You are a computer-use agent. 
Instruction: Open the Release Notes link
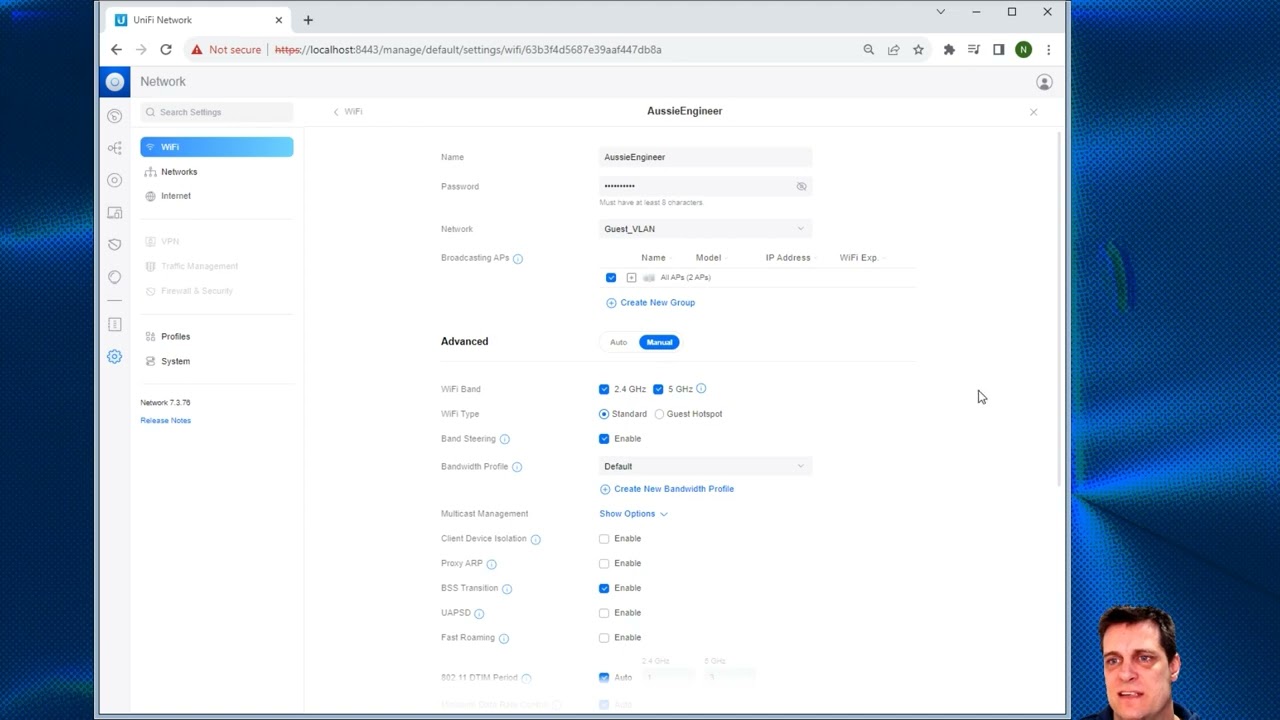[x=166, y=420]
